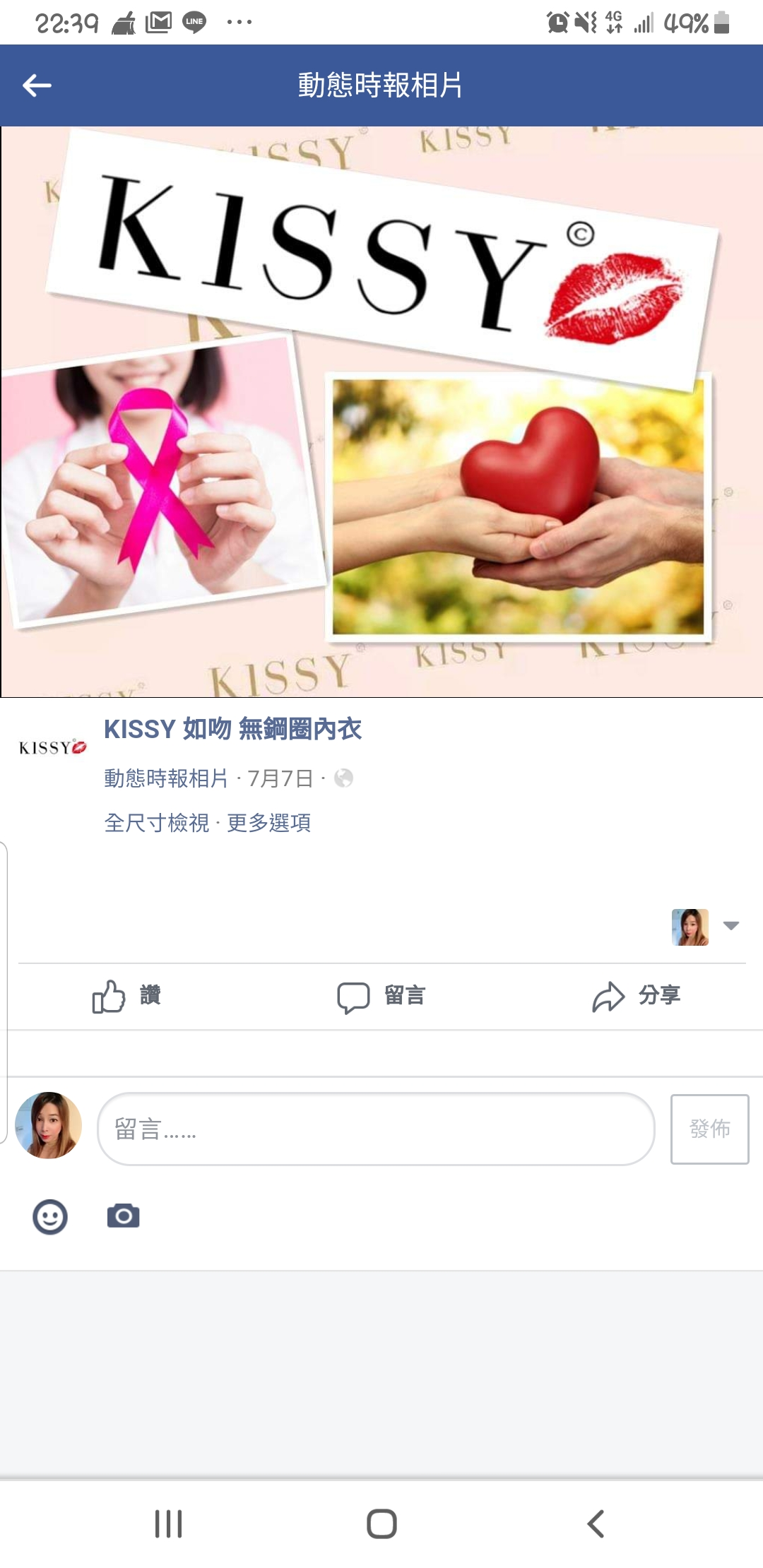The image size is (763, 1568).
Task: Tap the back arrow in header
Action: click(x=37, y=85)
